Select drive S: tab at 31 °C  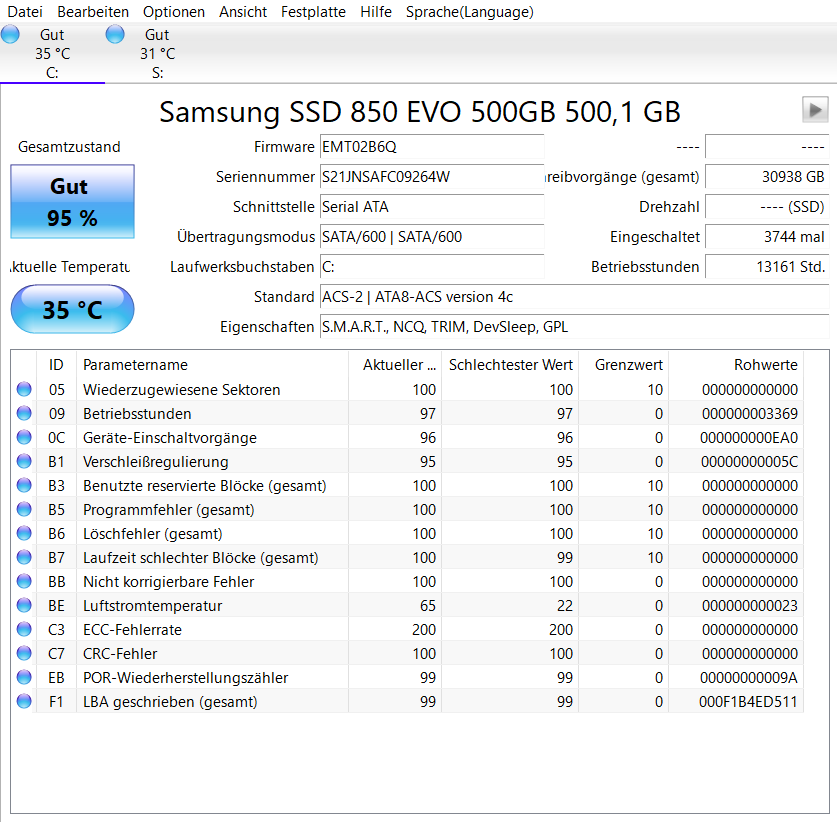coord(157,53)
